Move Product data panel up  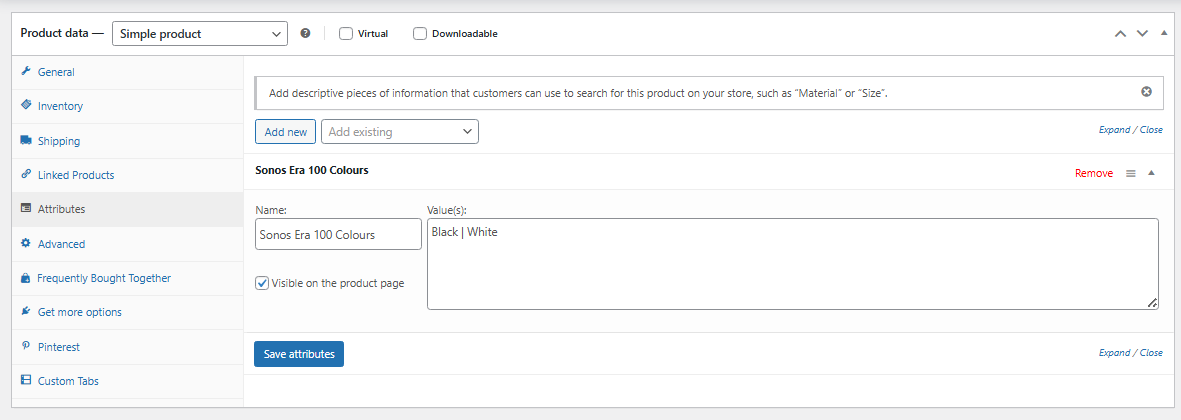point(1120,34)
